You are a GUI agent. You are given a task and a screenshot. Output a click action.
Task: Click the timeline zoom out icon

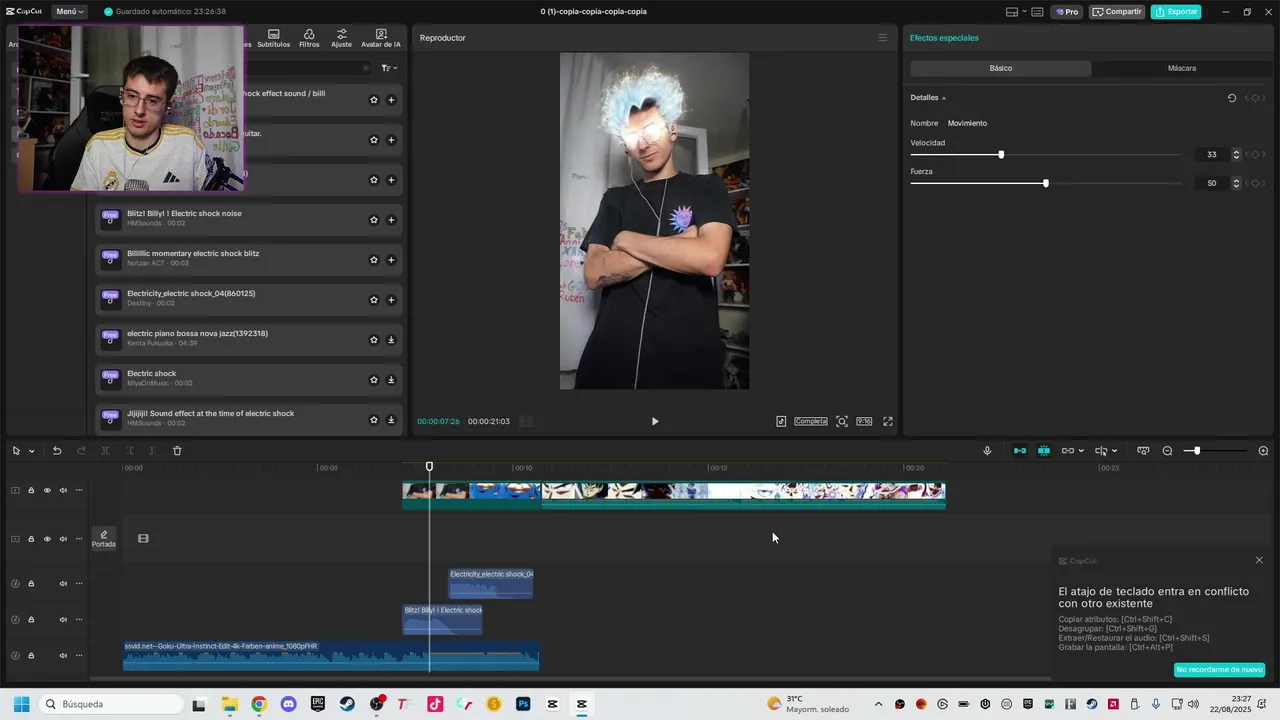tap(1167, 451)
